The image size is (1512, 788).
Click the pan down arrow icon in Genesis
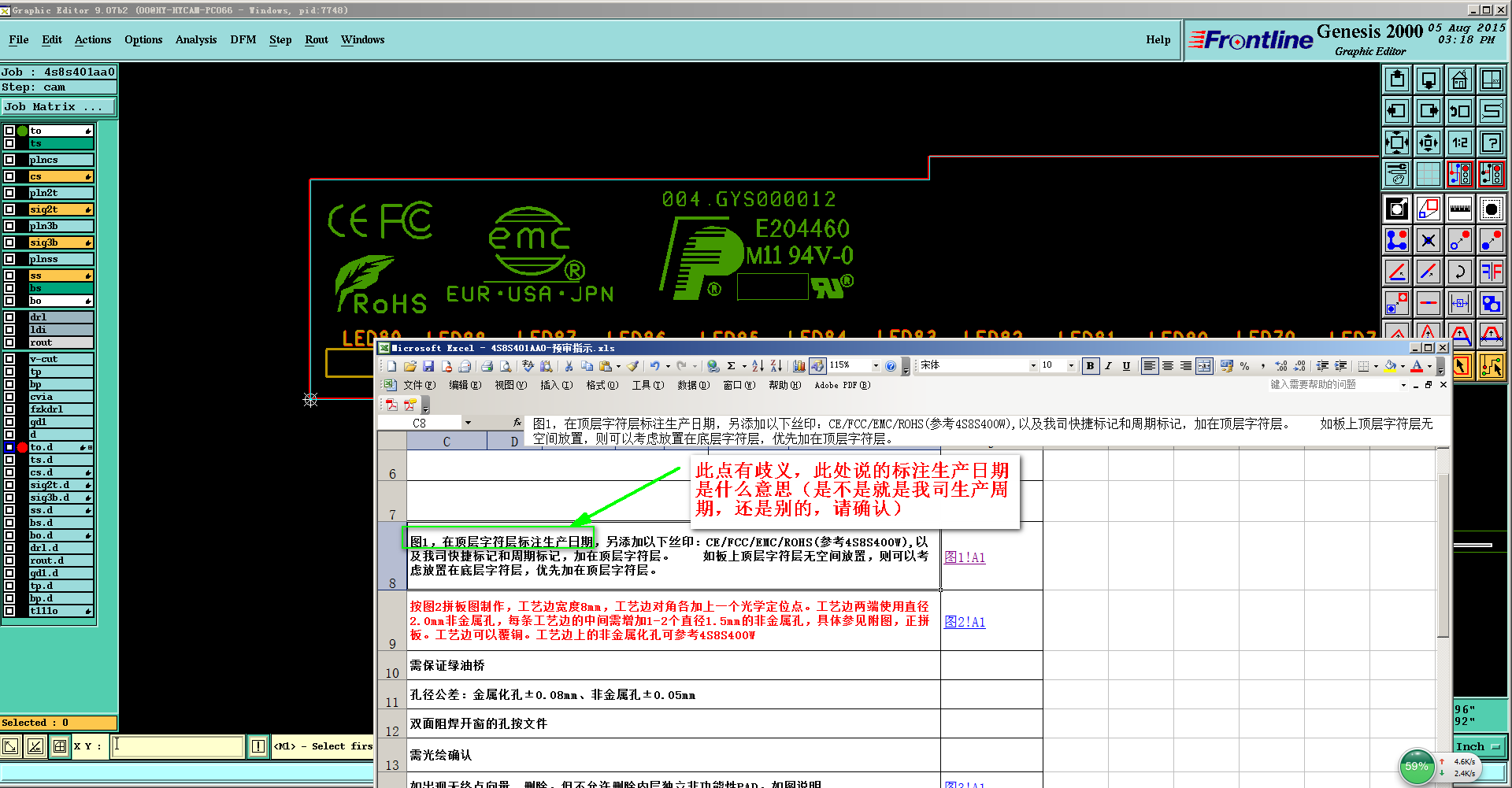coord(1429,80)
